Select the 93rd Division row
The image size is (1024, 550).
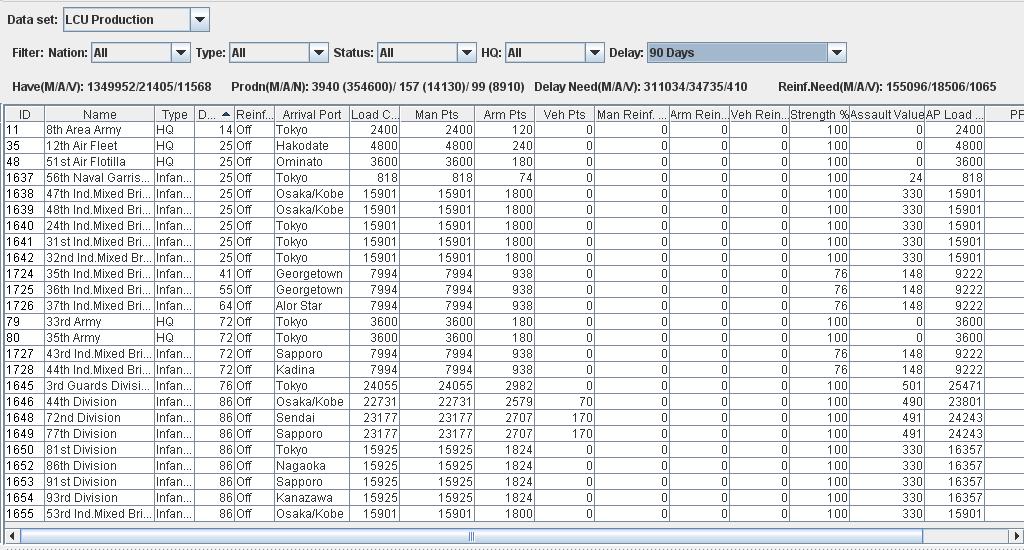[514, 498]
